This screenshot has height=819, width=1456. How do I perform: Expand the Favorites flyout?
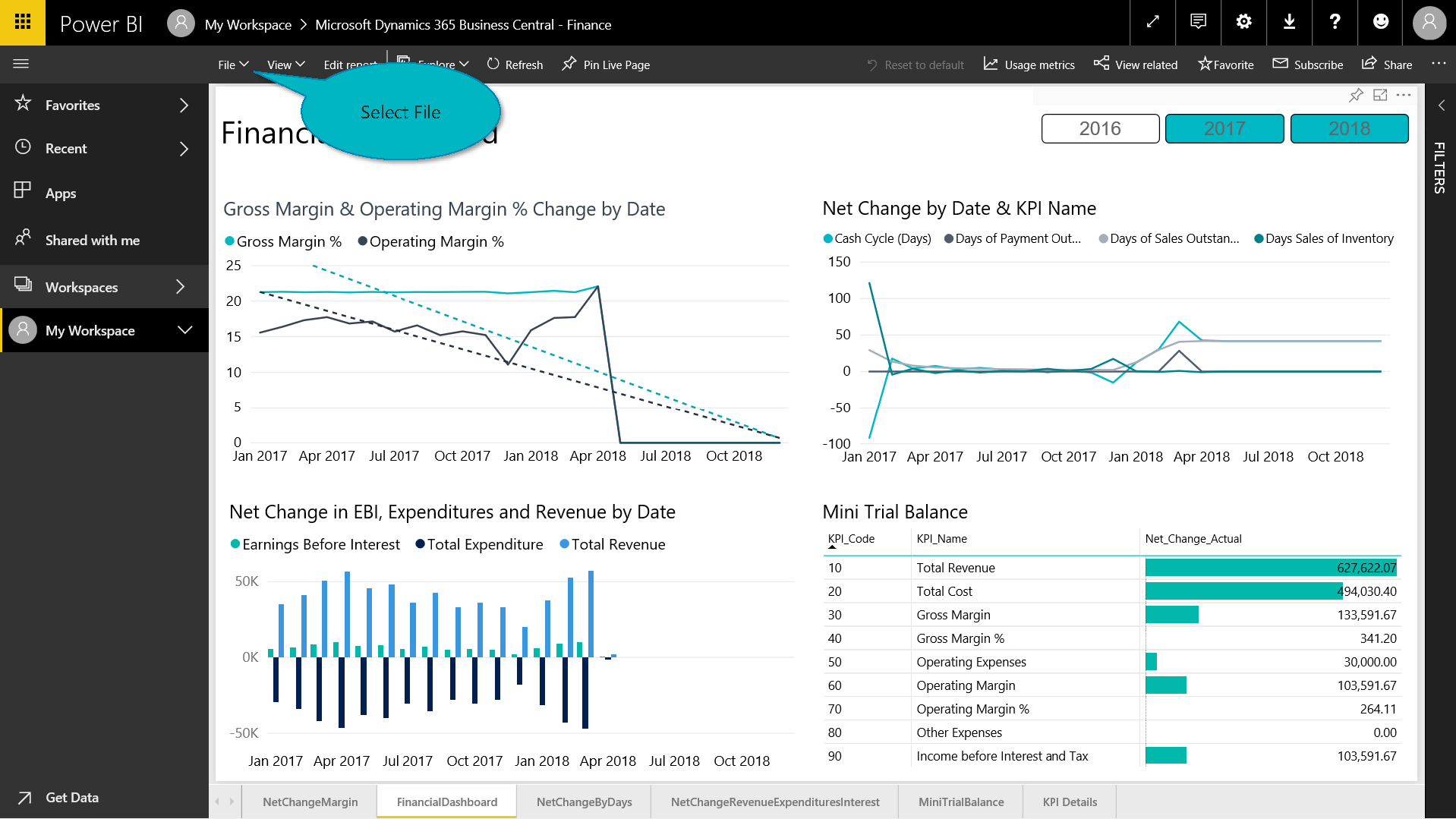[x=184, y=106]
